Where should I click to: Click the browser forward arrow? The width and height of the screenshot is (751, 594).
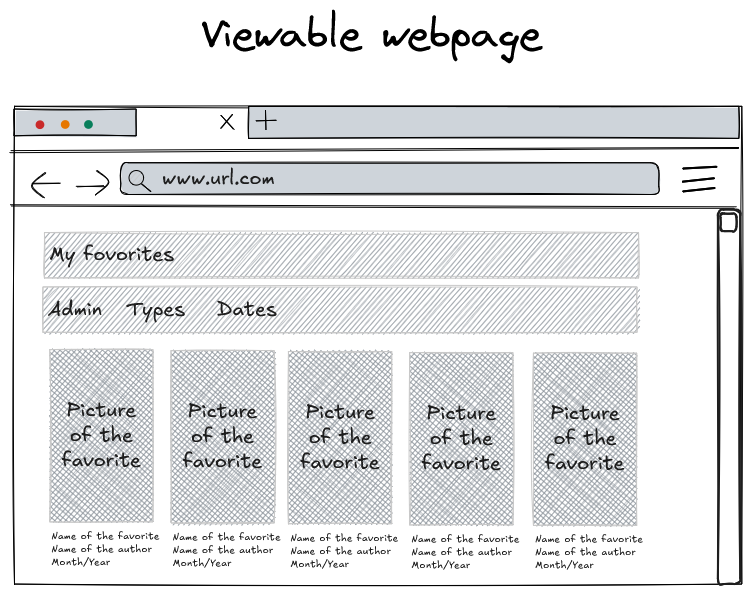click(x=92, y=183)
